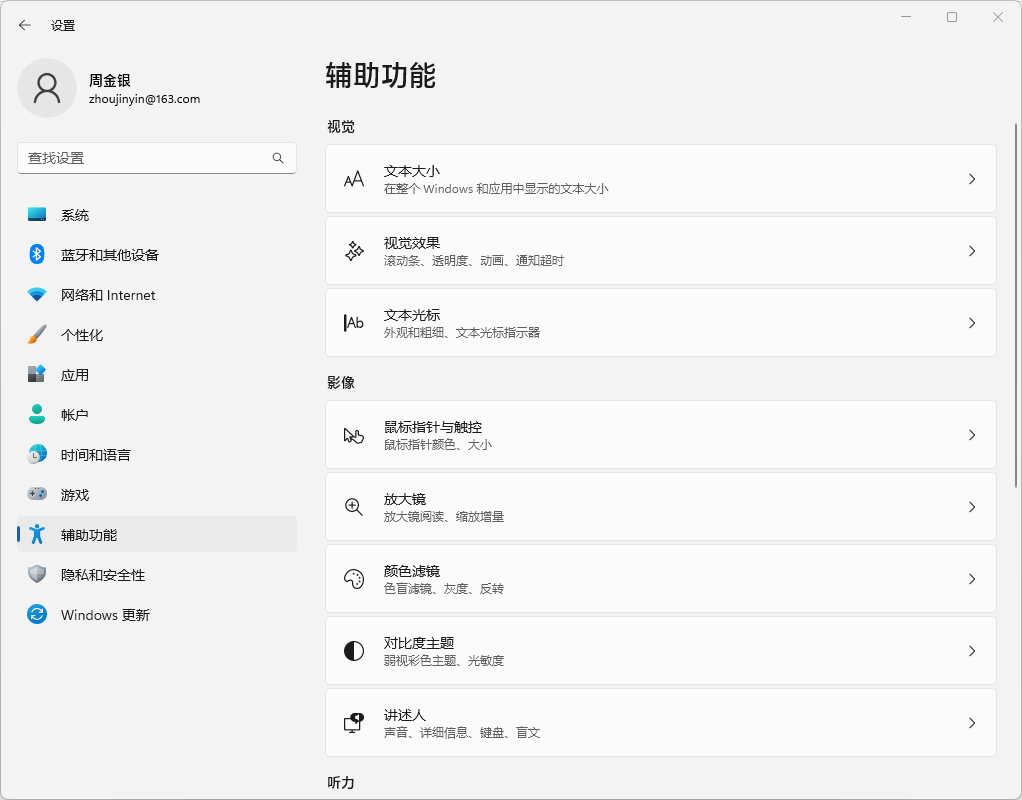This screenshot has height=800, width=1022.
Task: Click the mouse pointer and touch icon
Action: (x=354, y=435)
